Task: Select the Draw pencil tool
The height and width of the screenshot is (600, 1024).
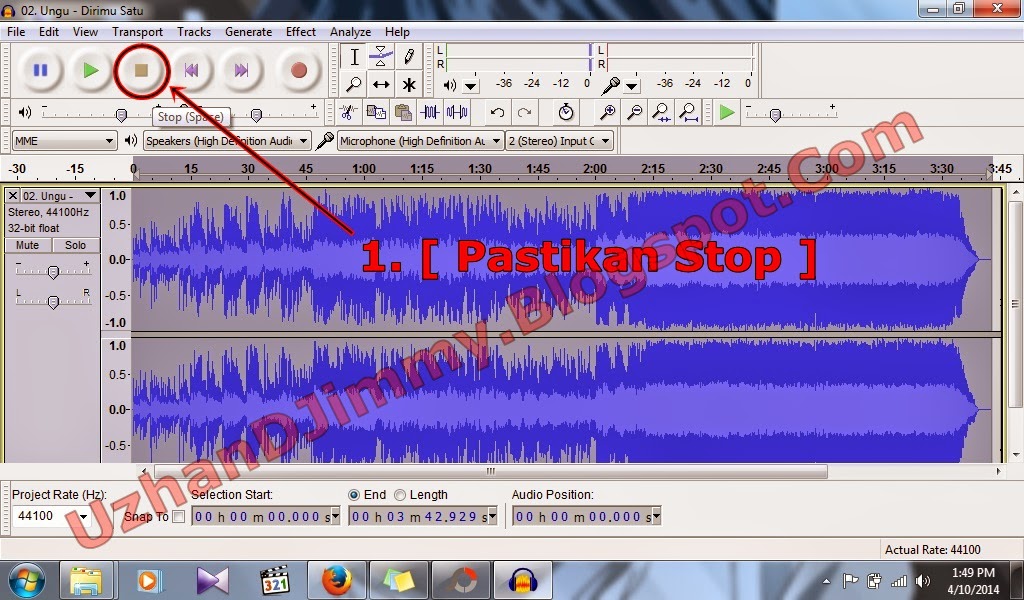Action: coord(409,57)
